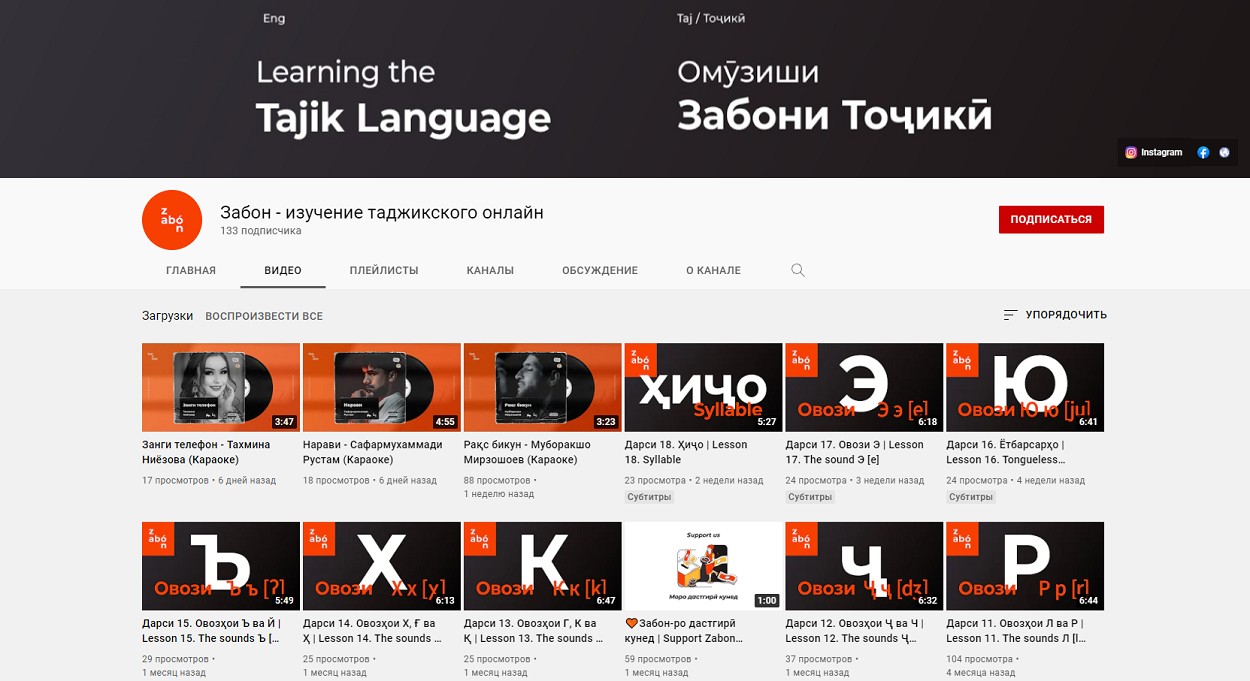Go to the Обсуждение tab
1250x681 pixels.
click(599, 270)
